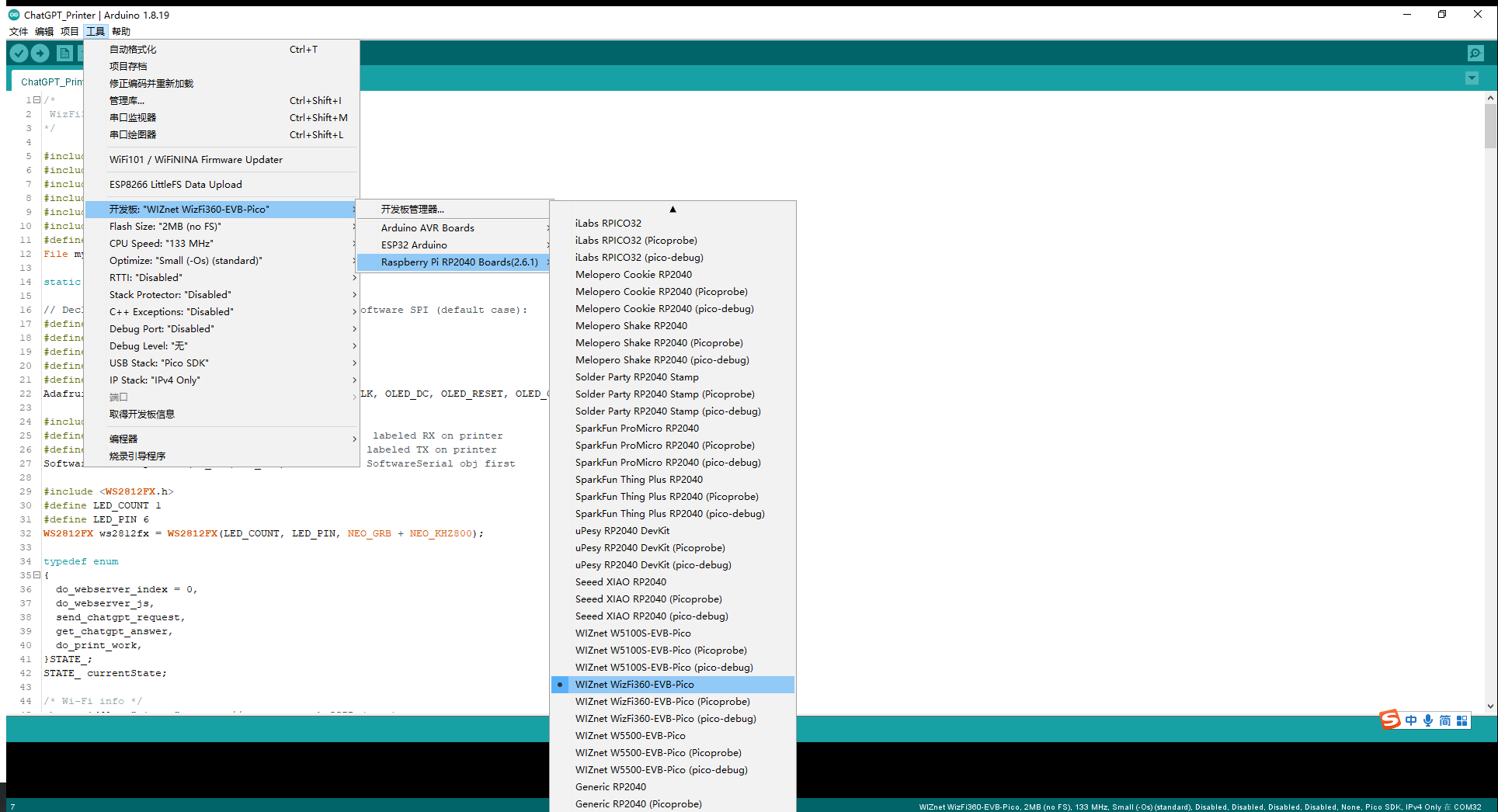This screenshot has height=812, width=1498.
Task: Click the editor vertical scrollbar thumb
Action: tap(1489, 126)
